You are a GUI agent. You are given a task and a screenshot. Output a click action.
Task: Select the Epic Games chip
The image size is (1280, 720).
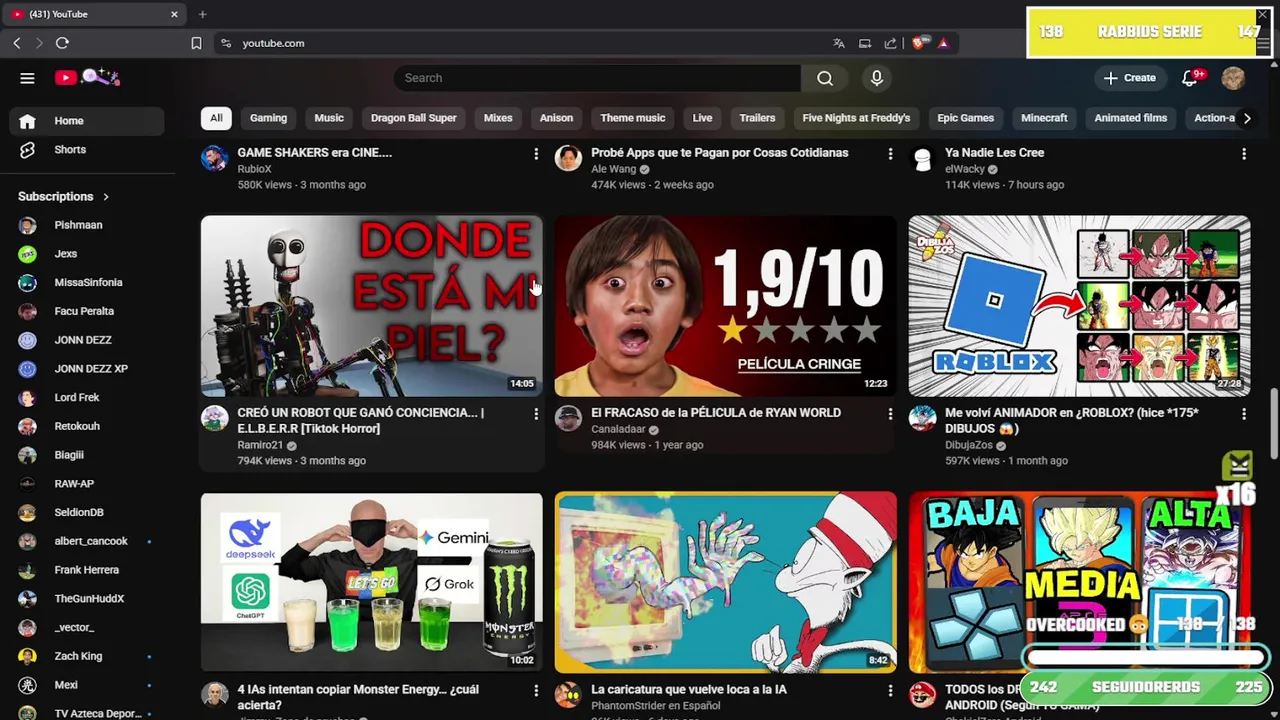coord(965,118)
